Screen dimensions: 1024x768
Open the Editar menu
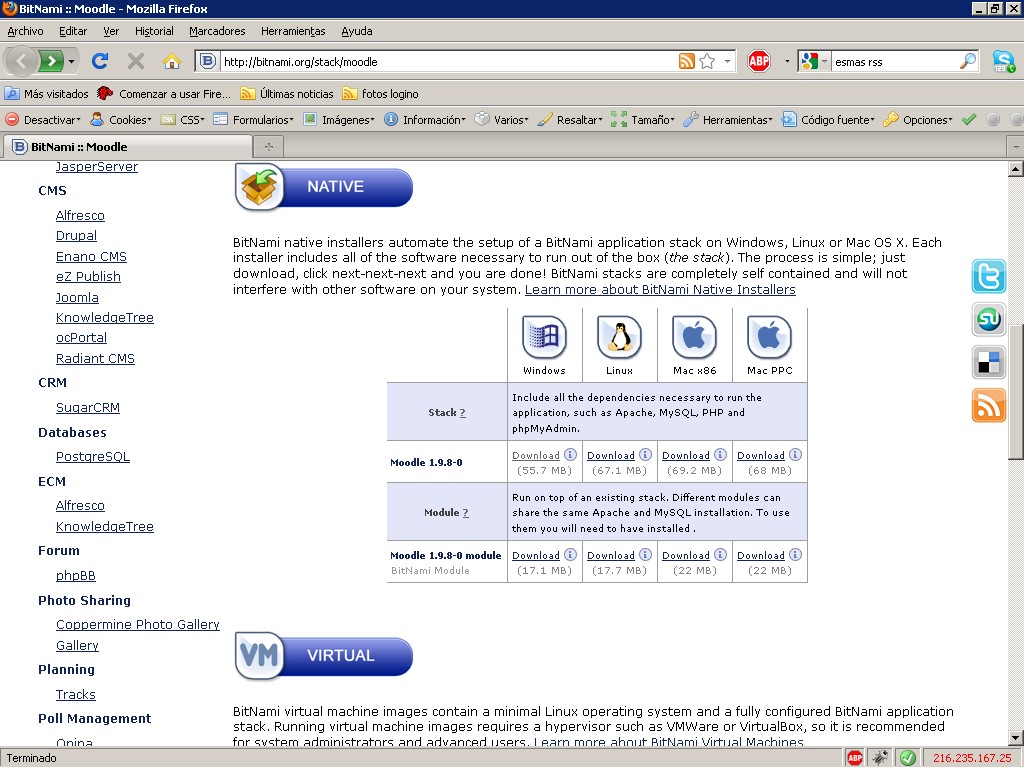72,31
